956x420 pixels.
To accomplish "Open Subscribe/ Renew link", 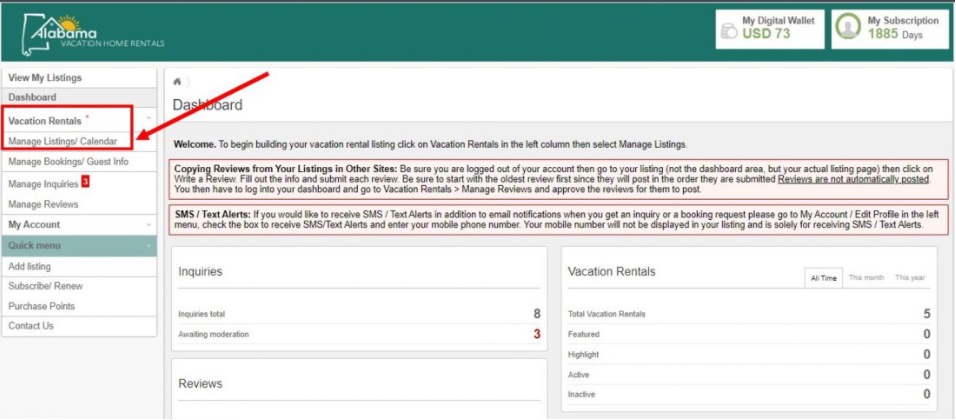I will coord(43,287).
